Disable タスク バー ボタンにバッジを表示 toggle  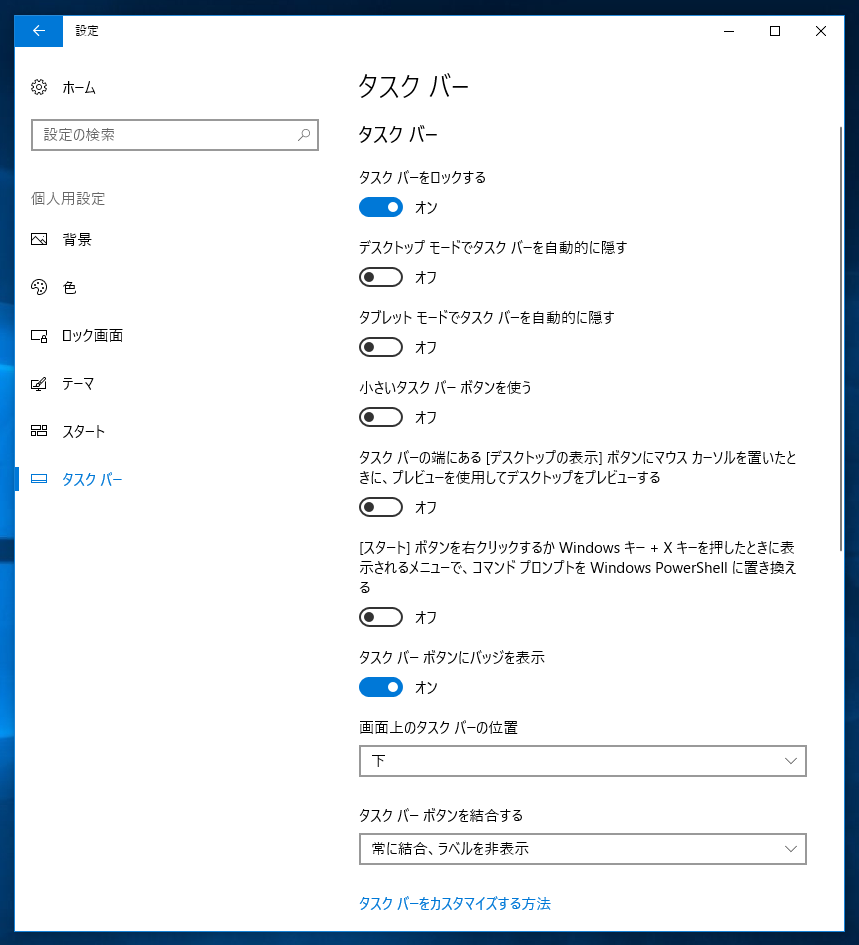pyautogui.click(x=381, y=687)
